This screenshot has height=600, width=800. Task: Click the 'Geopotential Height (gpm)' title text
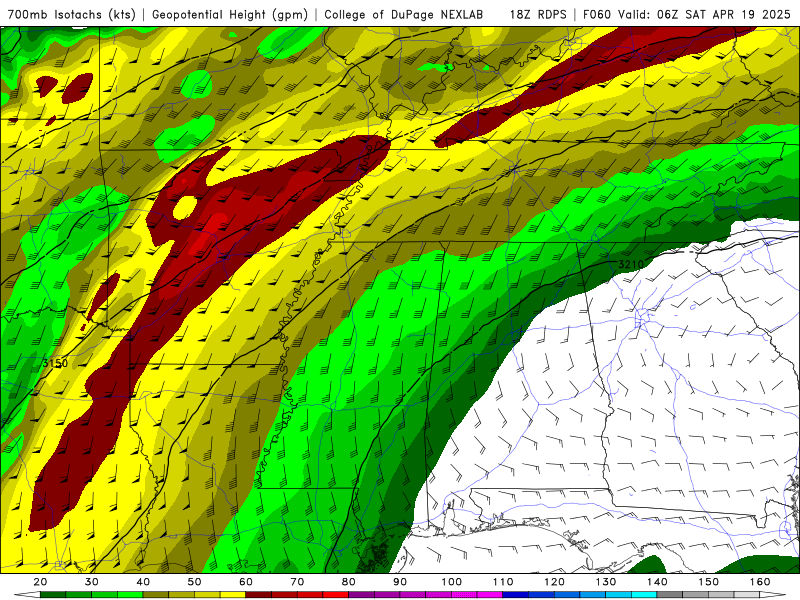coord(230,14)
